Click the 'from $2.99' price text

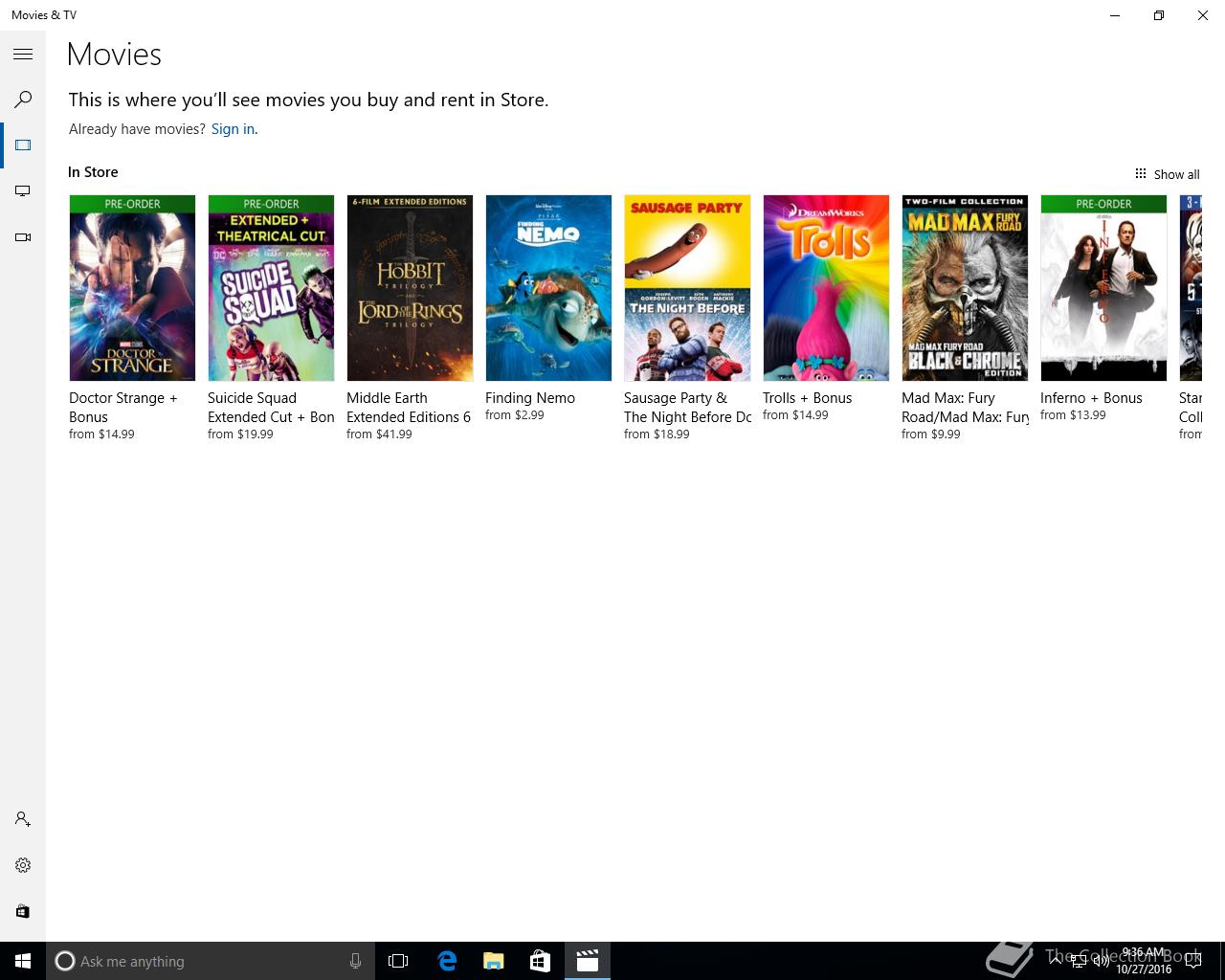[515, 415]
